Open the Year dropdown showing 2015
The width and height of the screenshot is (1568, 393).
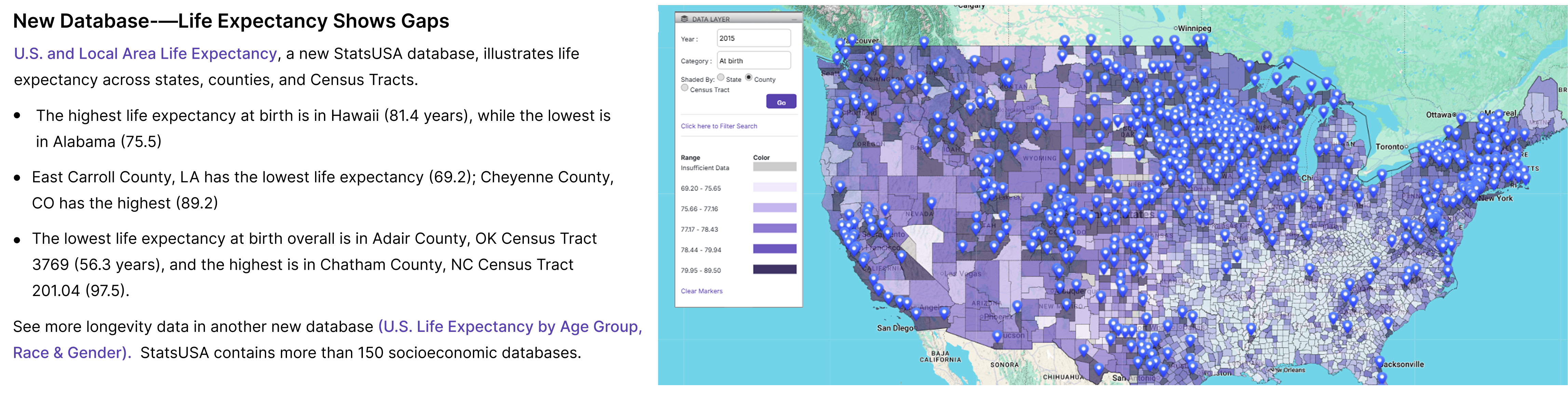753,38
